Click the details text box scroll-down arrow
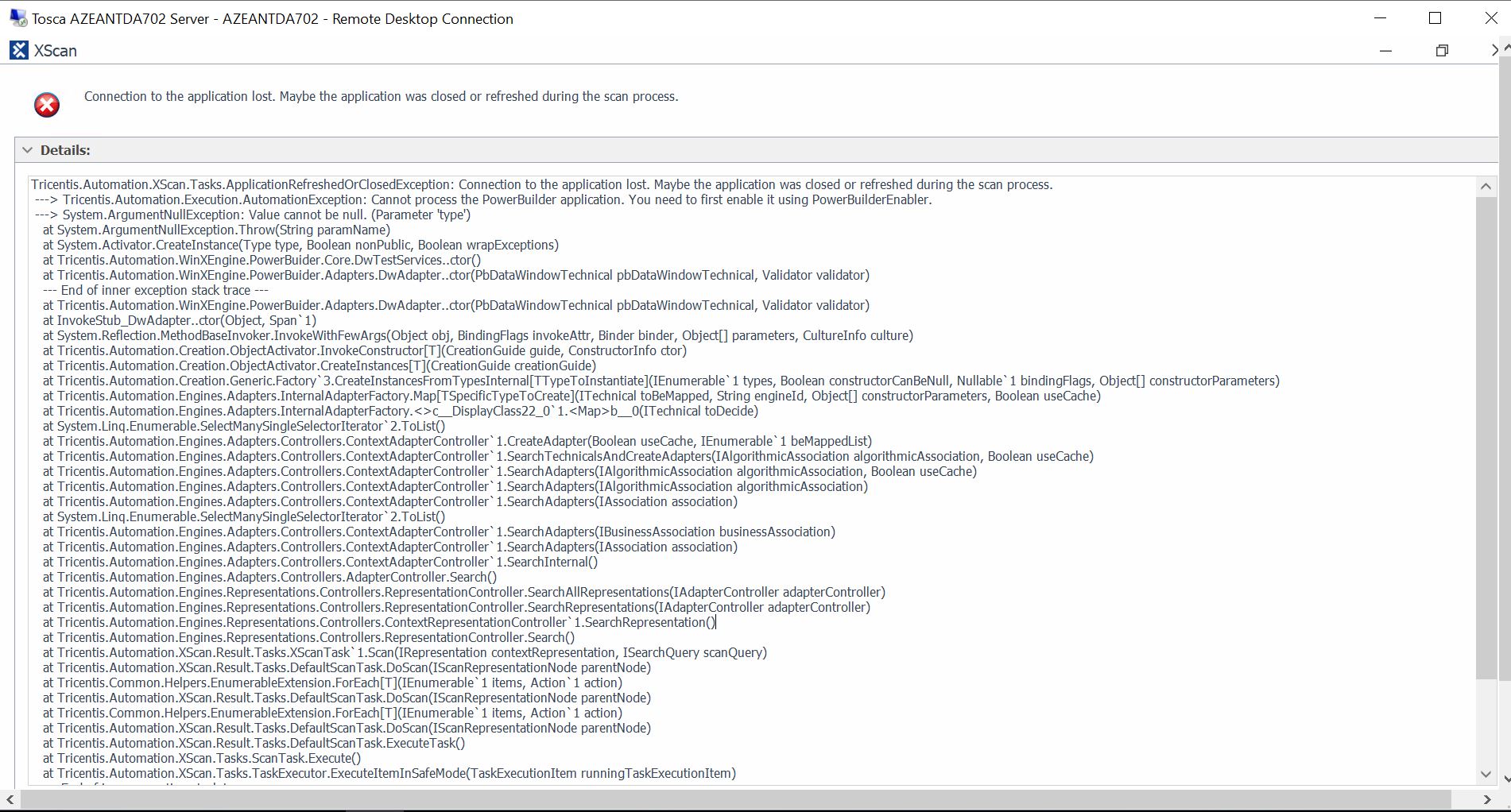This screenshot has width=1511, height=812. pyautogui.click(x=1485, y=774)
